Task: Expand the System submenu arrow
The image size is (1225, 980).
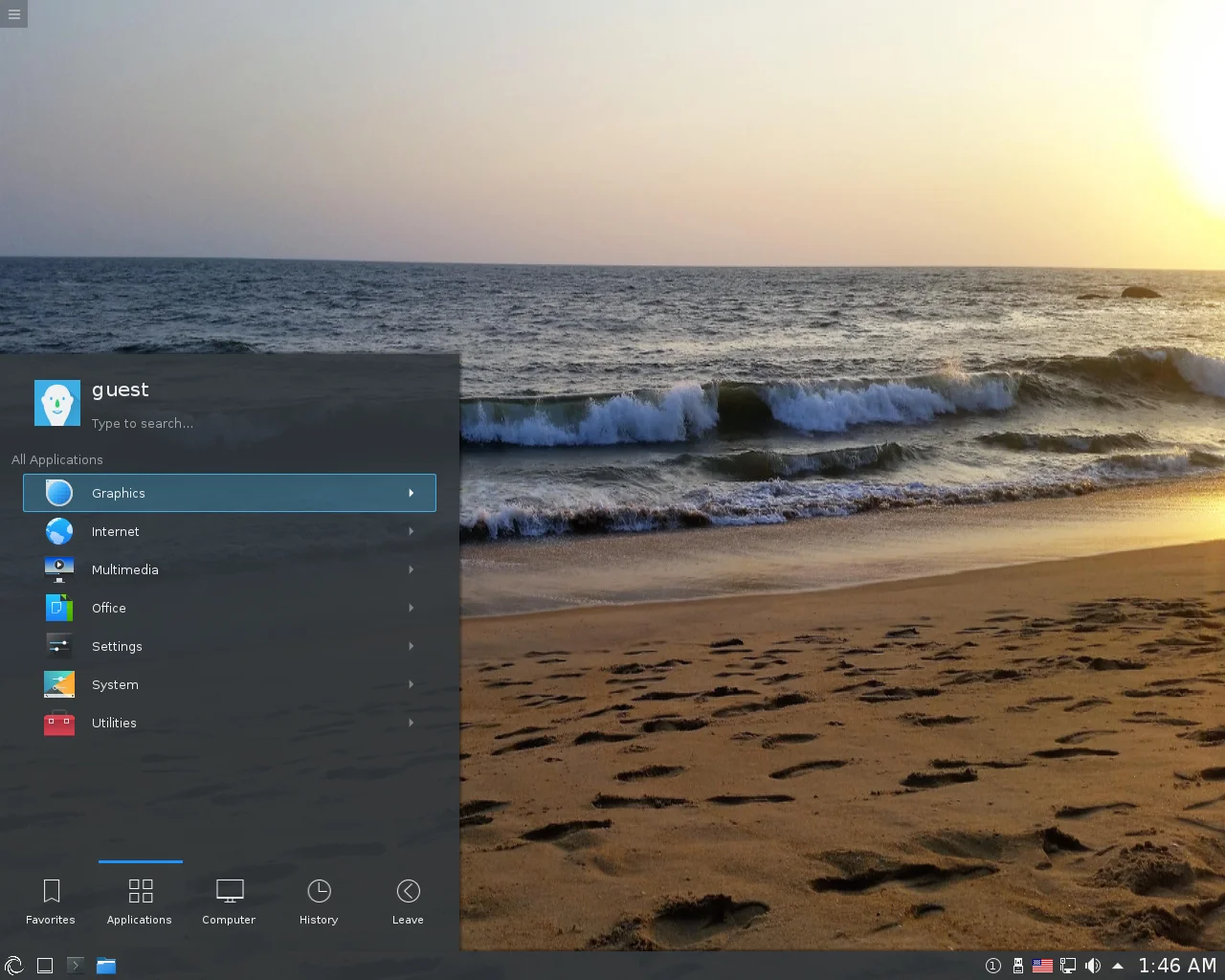Action: [x=412, y=684]
